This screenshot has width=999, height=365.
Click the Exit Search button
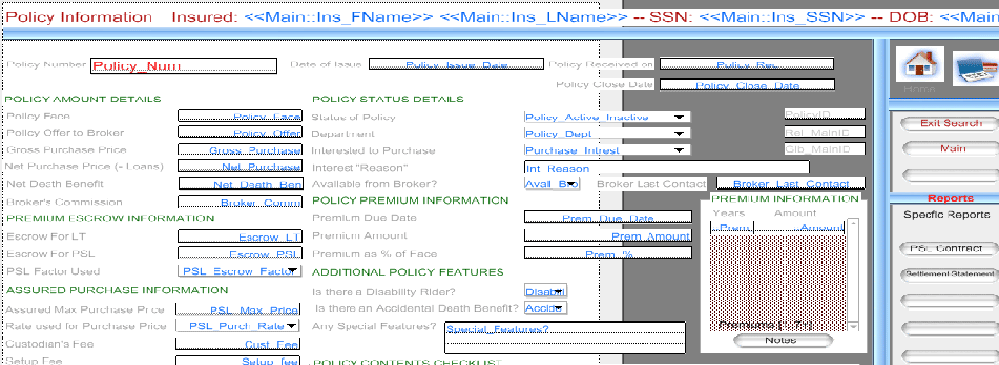(950, 123)
